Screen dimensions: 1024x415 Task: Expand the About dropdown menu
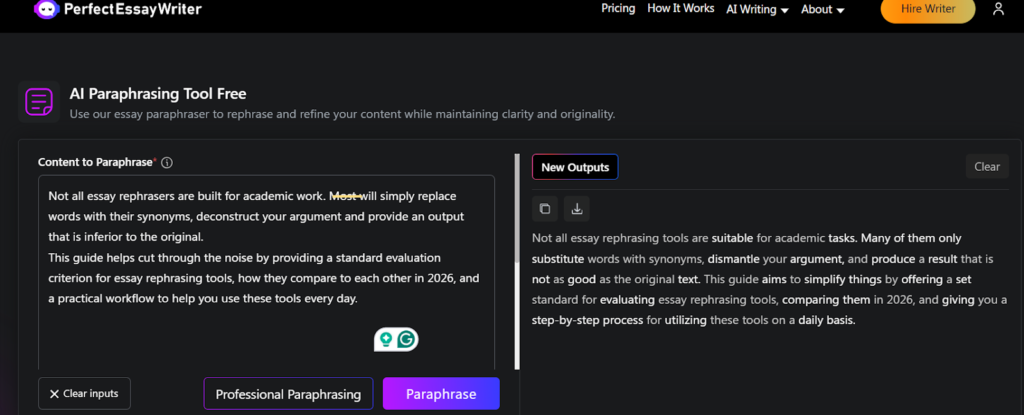(x=823, y=10)
